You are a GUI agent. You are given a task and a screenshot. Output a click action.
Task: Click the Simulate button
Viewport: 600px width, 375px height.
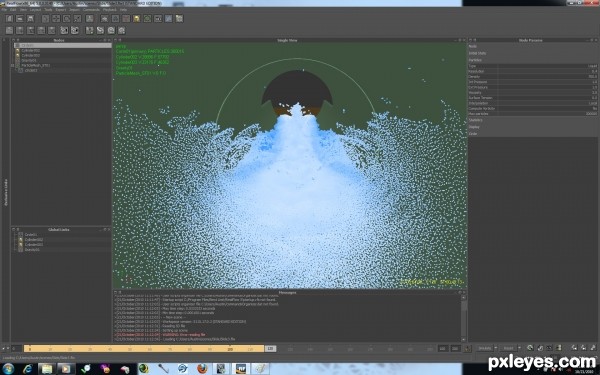(484, 348)
